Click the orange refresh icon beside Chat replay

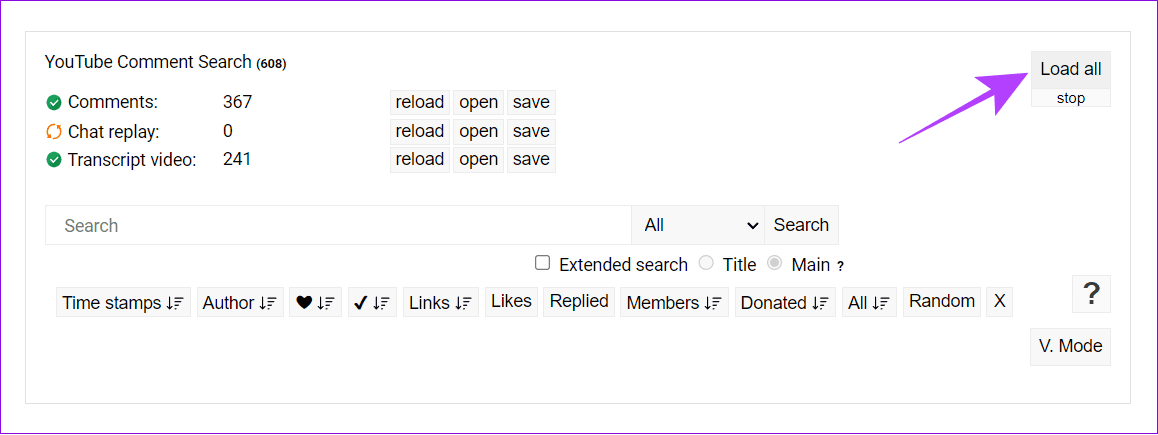coord(53,131)
